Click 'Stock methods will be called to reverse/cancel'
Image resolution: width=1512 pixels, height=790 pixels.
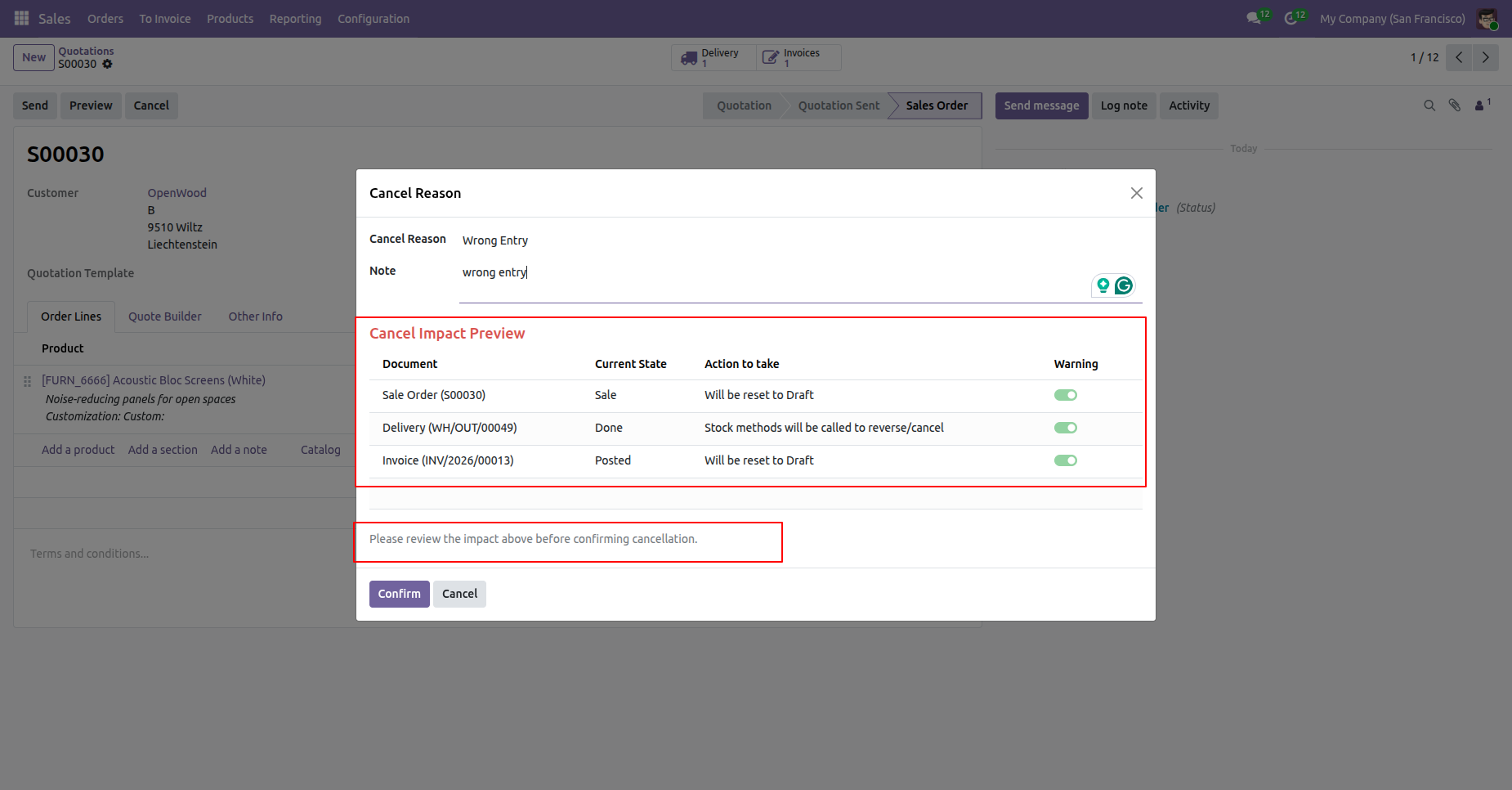[x=824, y=428]
